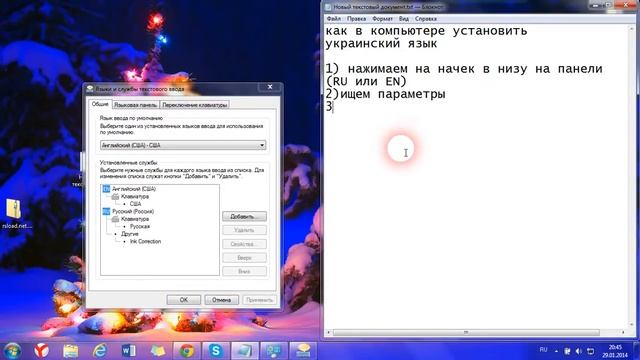Viewport: 640px width, 360px height.
Task: Select Другие in services tree
Action: point(130,234)
